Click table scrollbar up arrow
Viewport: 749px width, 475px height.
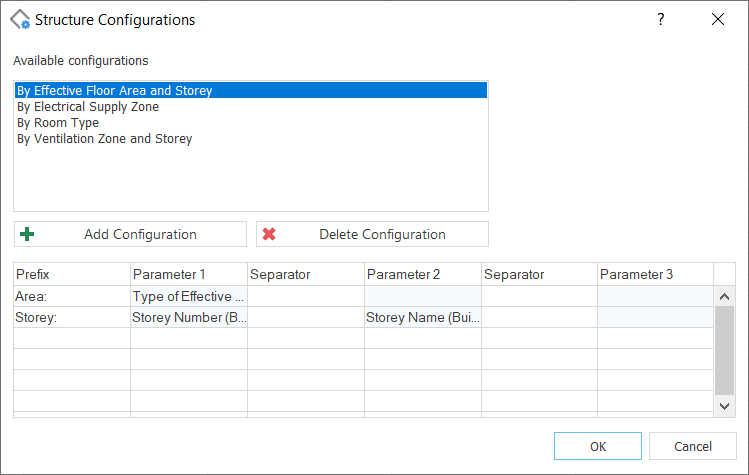724,297
